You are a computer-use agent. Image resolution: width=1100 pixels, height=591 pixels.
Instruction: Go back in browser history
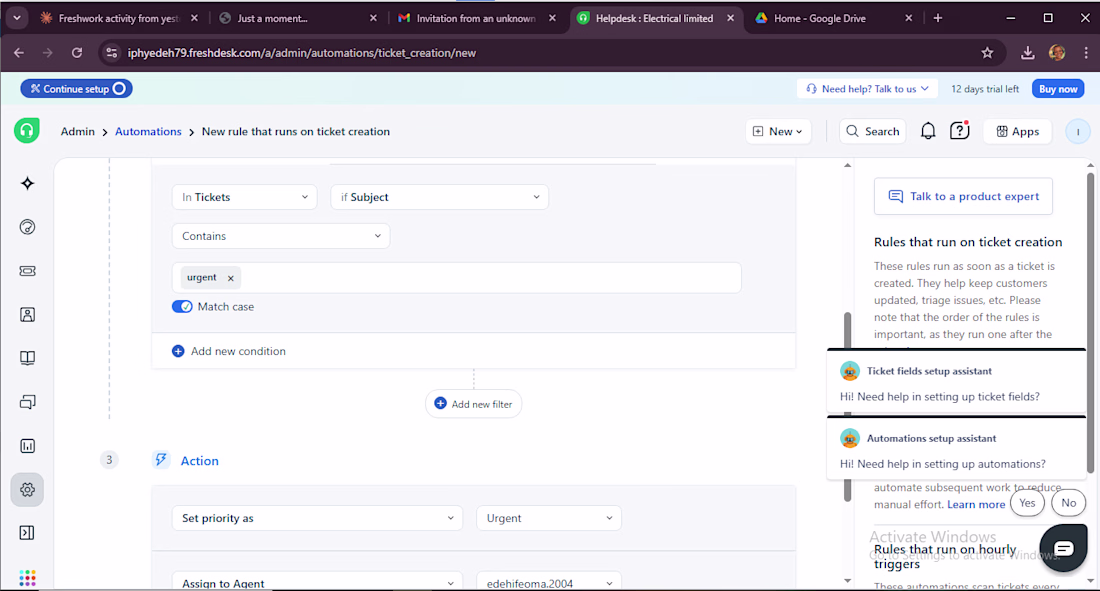click(19, 53)
